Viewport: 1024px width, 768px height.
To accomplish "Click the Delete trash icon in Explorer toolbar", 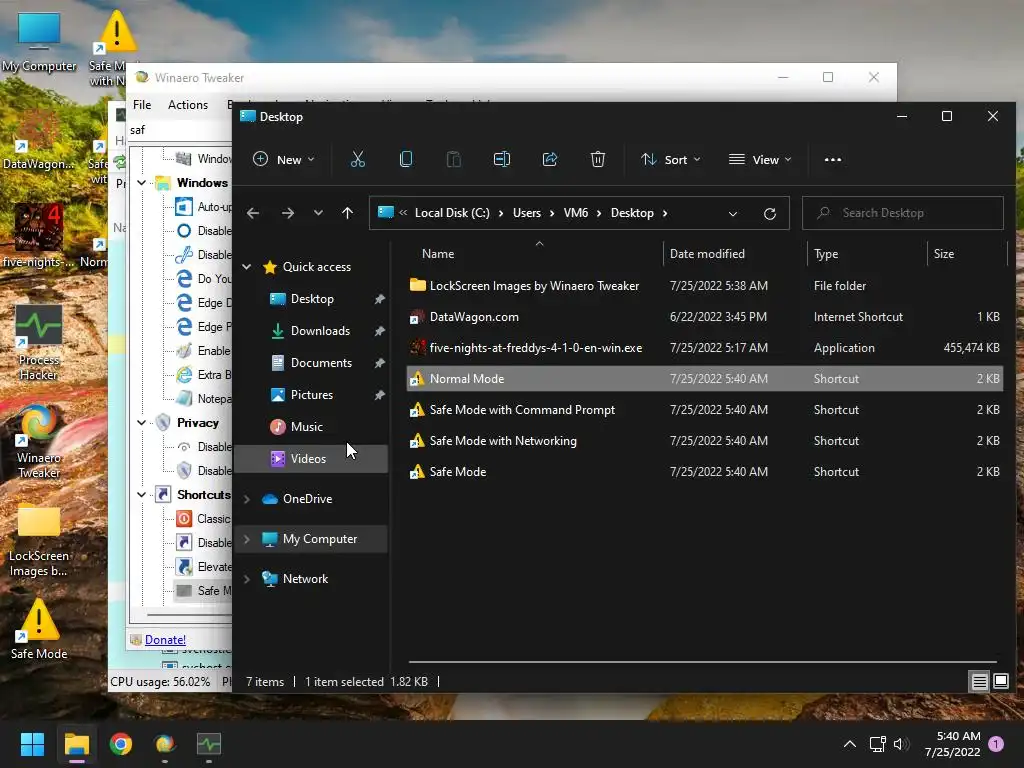I will click(598, 159).
